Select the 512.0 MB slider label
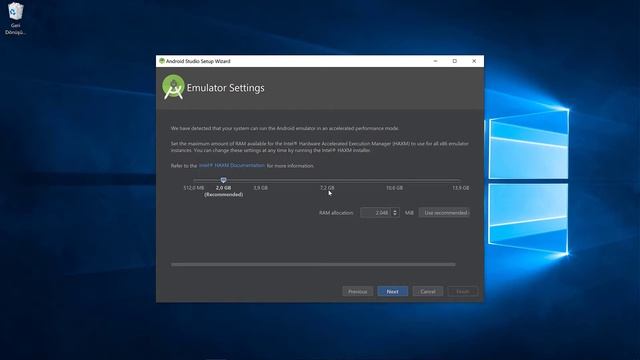 click(193, 188)
